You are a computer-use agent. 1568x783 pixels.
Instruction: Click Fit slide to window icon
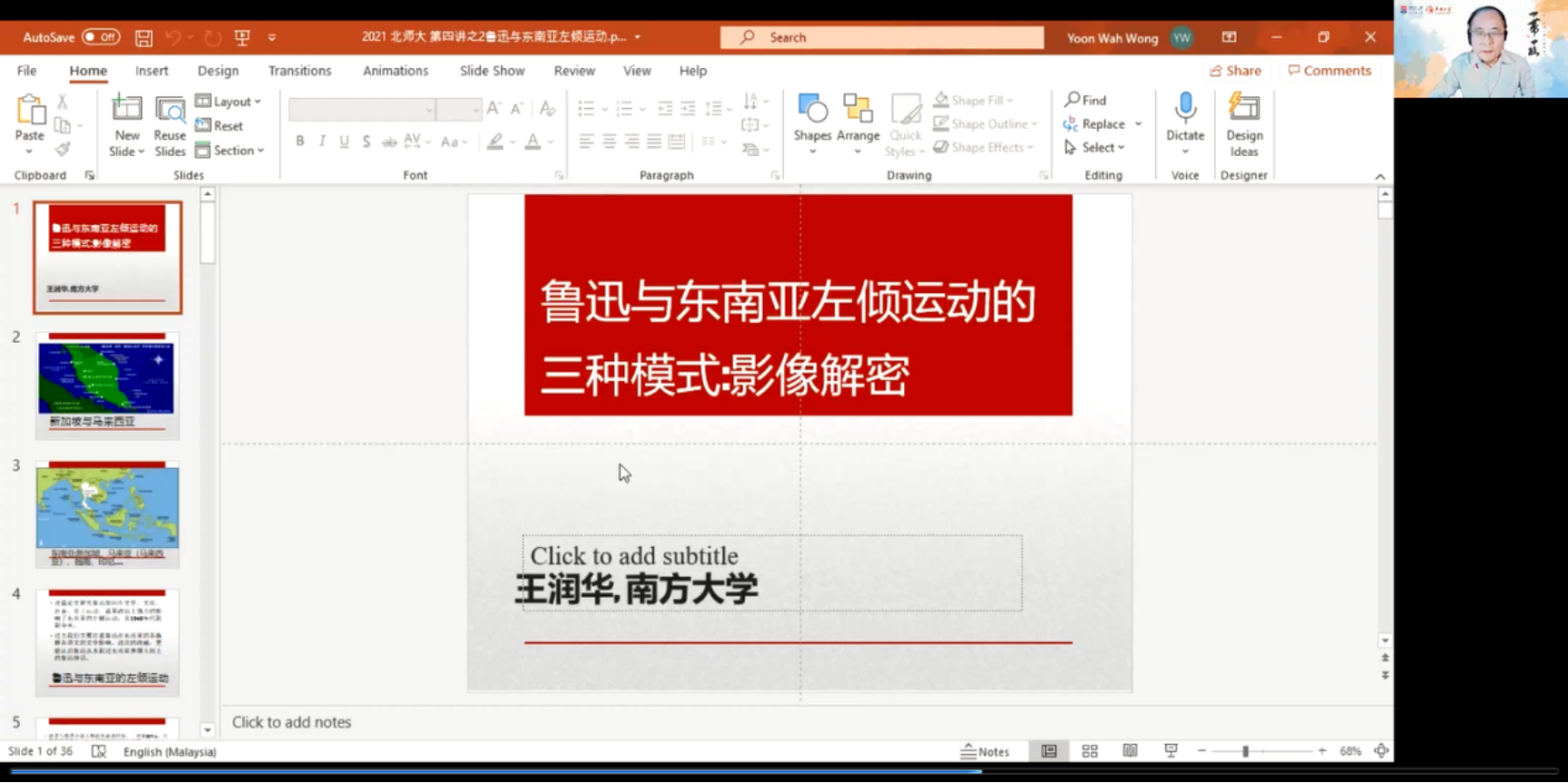pos(1381,751)
